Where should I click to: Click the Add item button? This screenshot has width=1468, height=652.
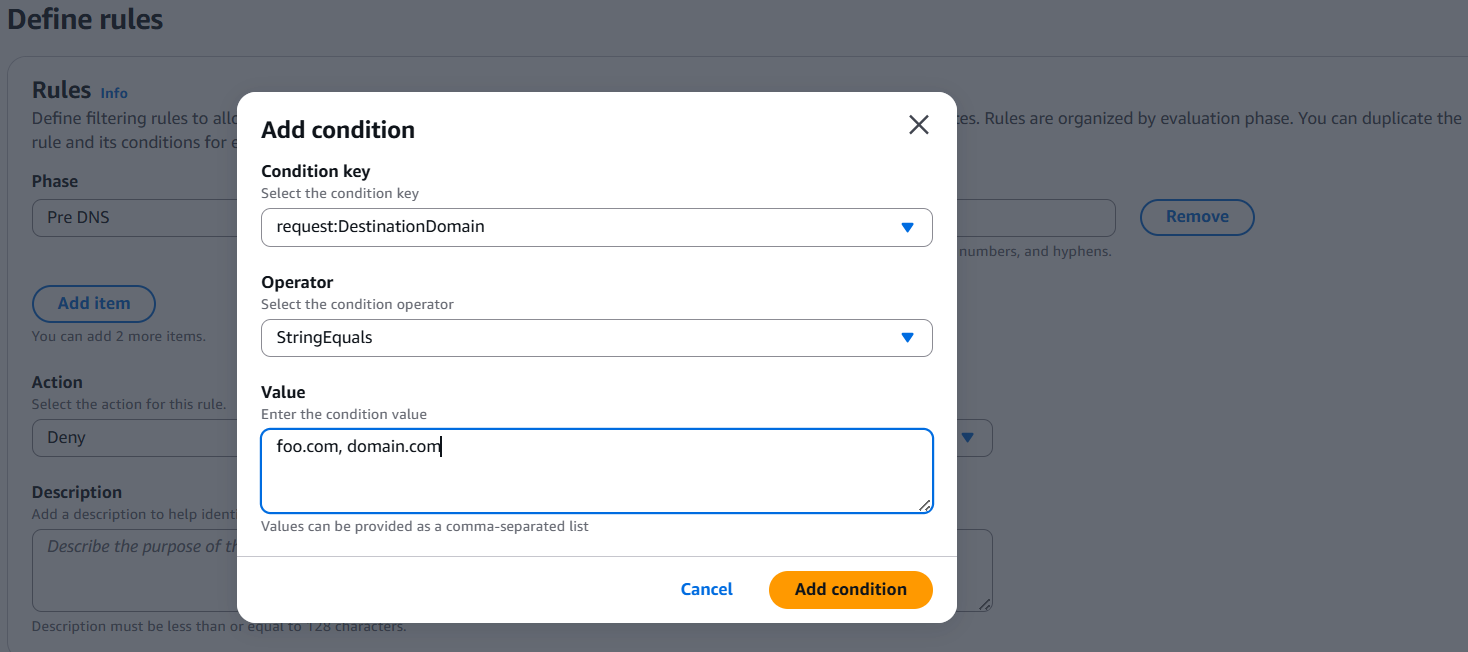(x=94, y=304)
